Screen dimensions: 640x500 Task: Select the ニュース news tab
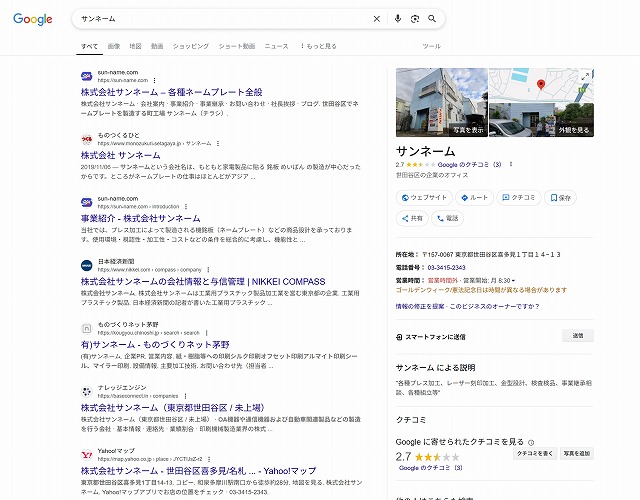point(276,46)
